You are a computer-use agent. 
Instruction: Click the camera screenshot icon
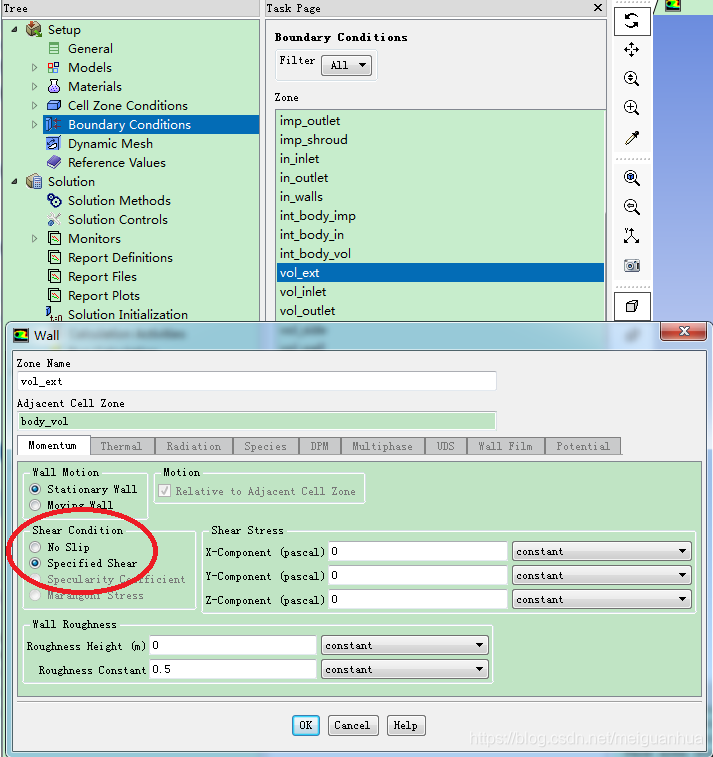pyautogui.click(x=632, y=265)
